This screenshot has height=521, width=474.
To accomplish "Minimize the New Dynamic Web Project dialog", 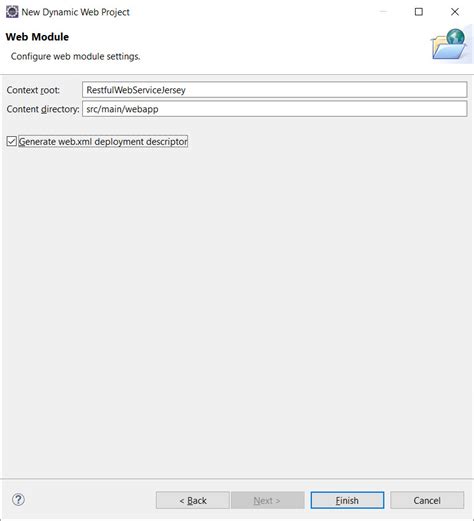I will click(383, 12).
